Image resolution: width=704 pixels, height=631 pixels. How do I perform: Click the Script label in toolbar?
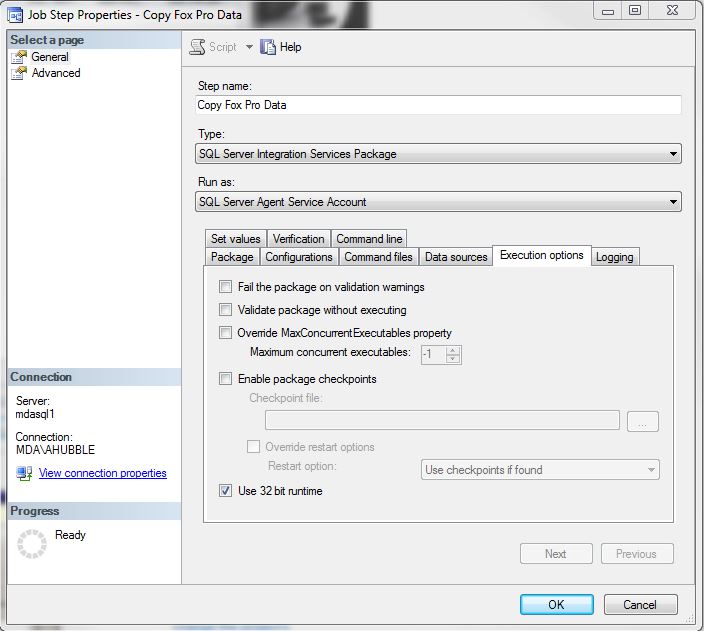click(223, 47)
